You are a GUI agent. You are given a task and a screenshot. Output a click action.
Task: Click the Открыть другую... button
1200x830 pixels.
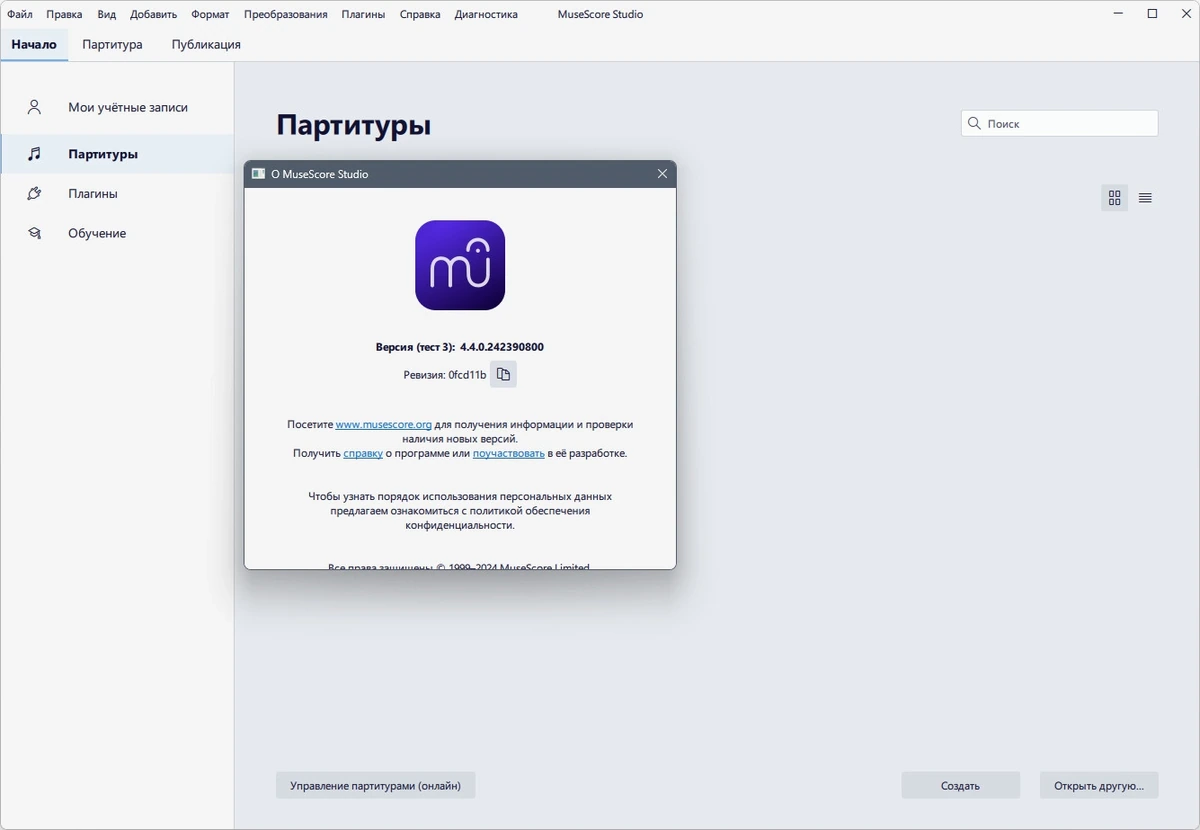point(1099,785)
